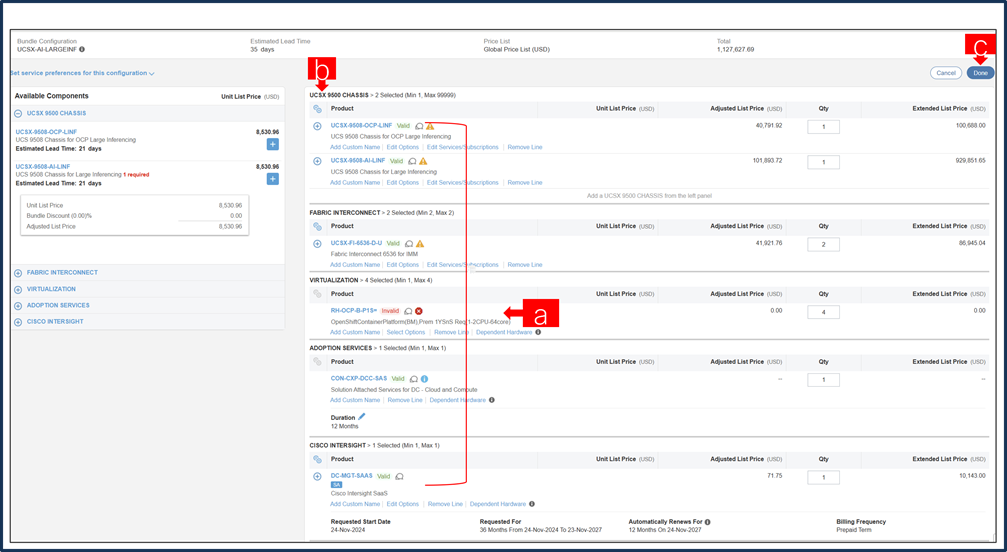Expand FABRIC INTERCONNECT in Available Components
Viewport: 1007px width, 552px height.
[x=18, y=273]
